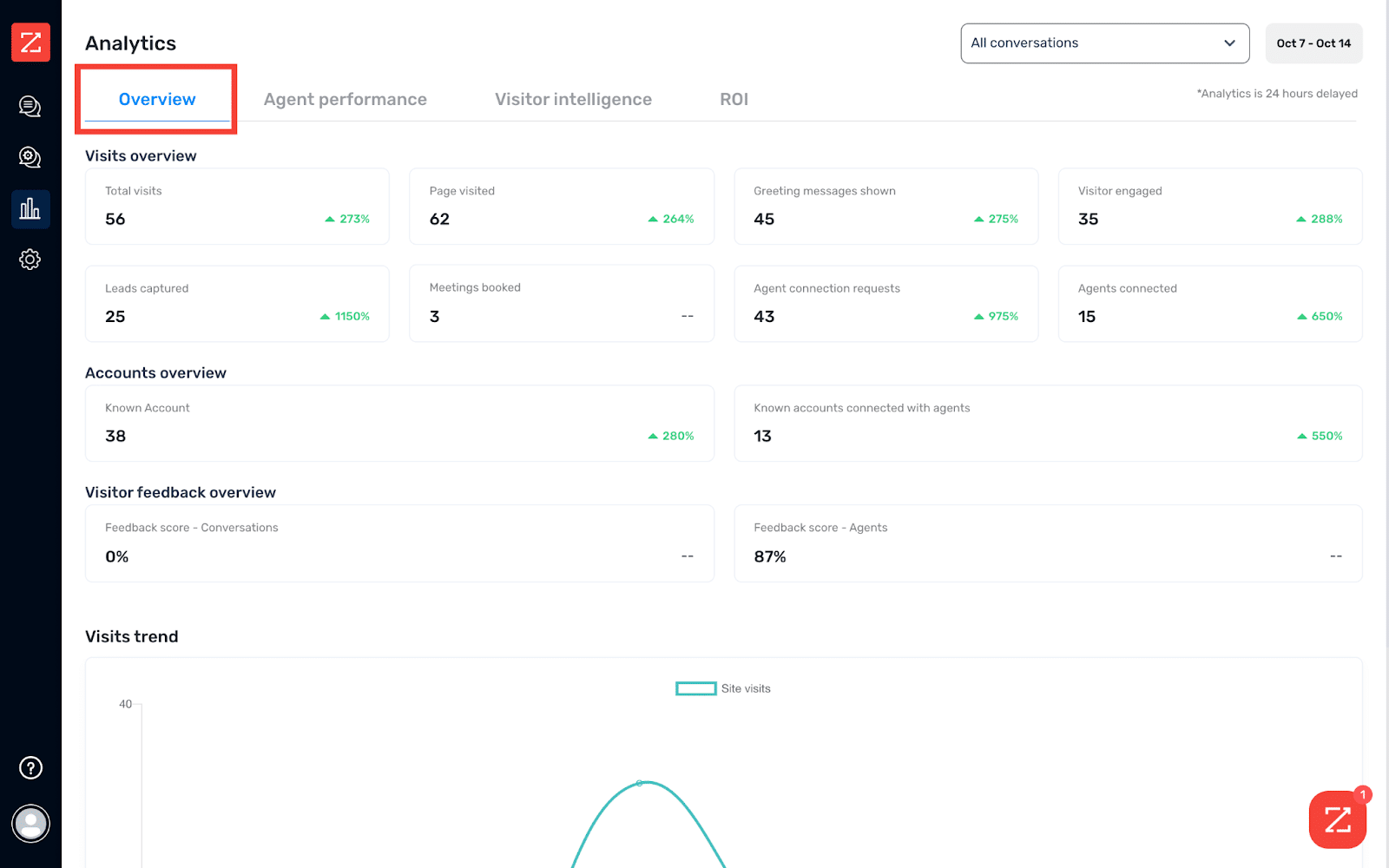Click the Leads captured card

(237, 304)
